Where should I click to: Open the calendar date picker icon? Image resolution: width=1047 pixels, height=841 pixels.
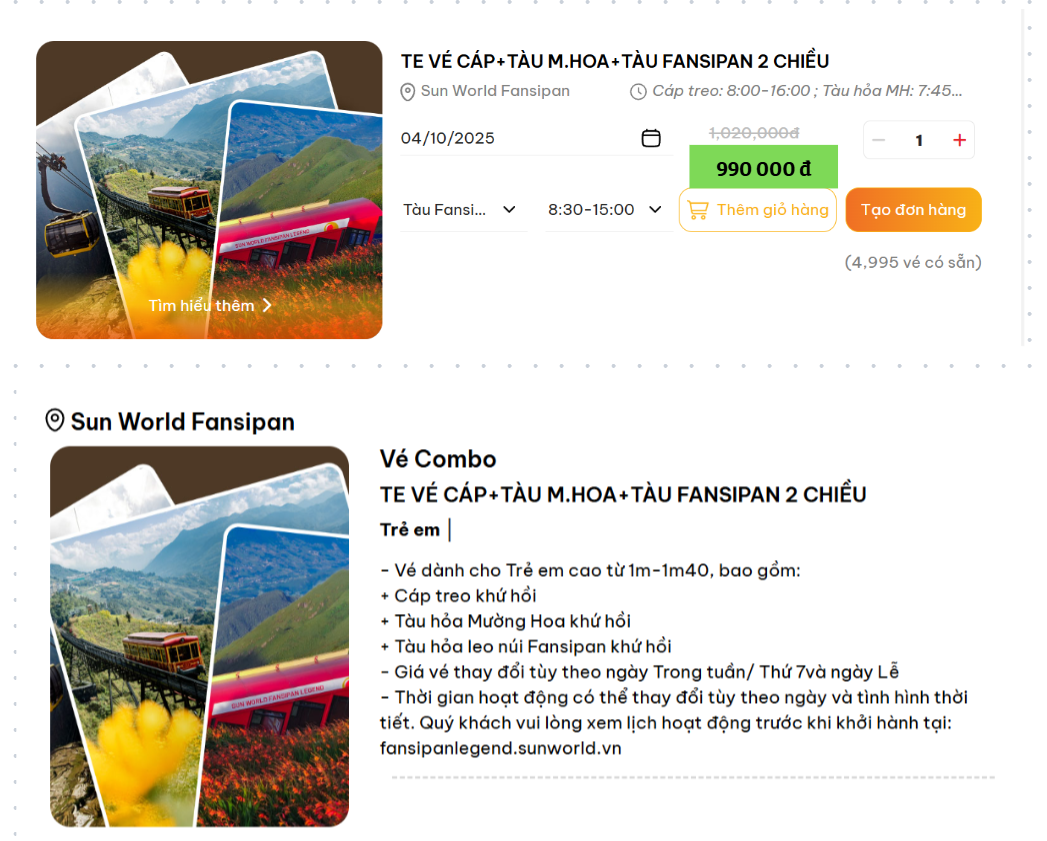[x=650, y=138]
